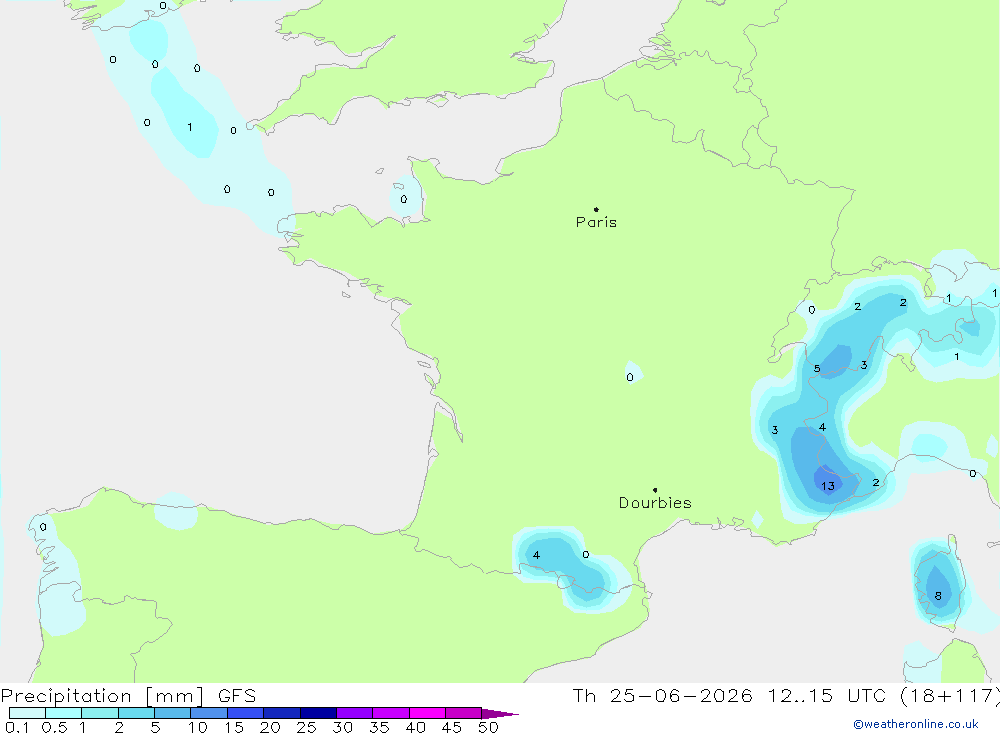Pick the 0.5–1 mm legend swatch
1000x733 pixels.
(x=64, y=713)
